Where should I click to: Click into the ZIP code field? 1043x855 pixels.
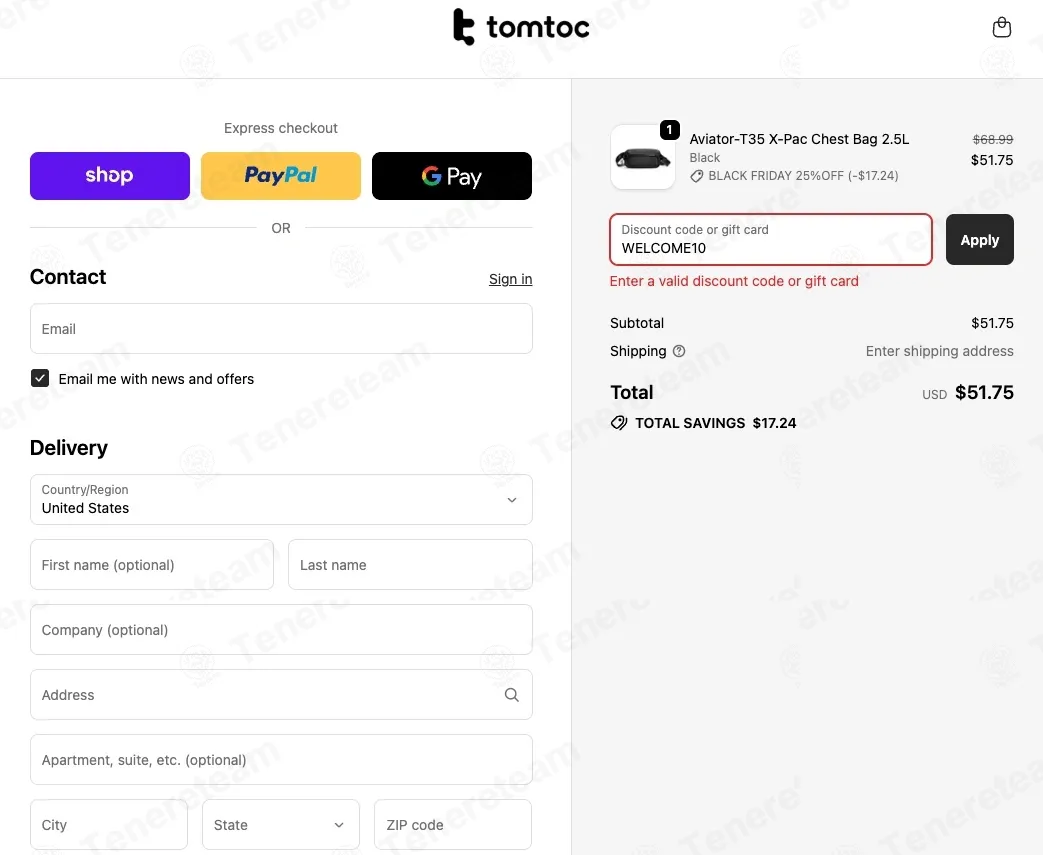453,825
